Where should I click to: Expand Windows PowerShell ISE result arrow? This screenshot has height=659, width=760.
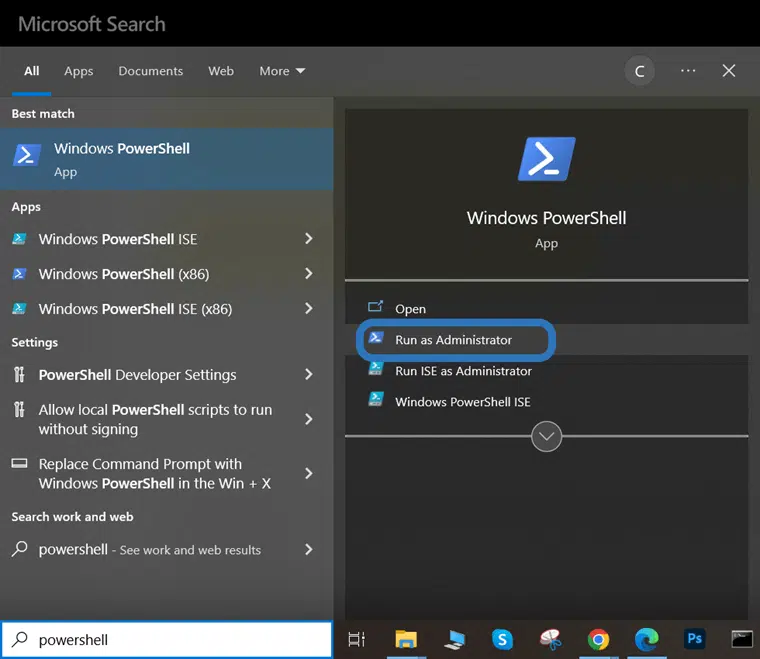coord(309,238)
